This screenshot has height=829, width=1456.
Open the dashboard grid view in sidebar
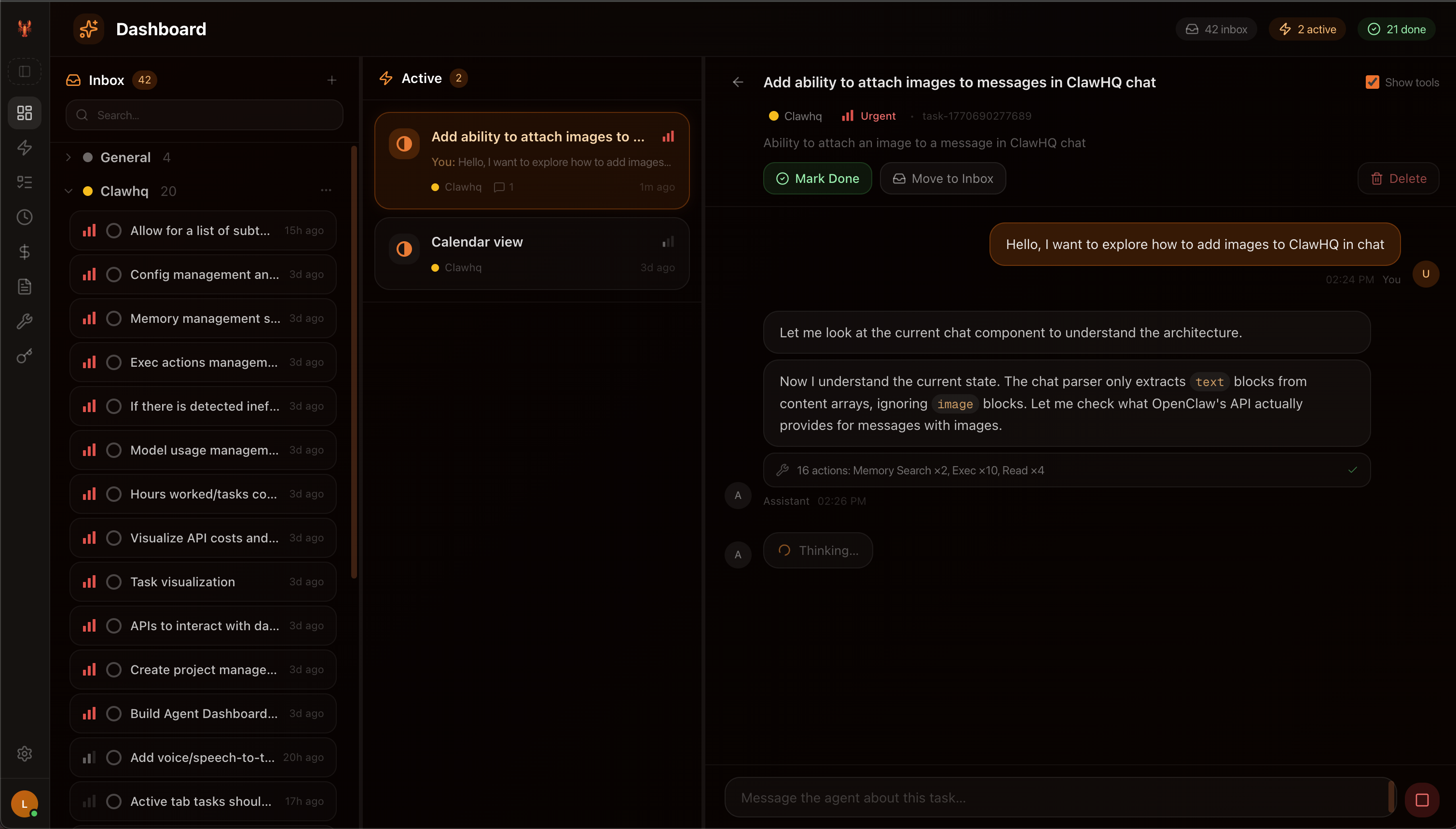coord(25,113)
